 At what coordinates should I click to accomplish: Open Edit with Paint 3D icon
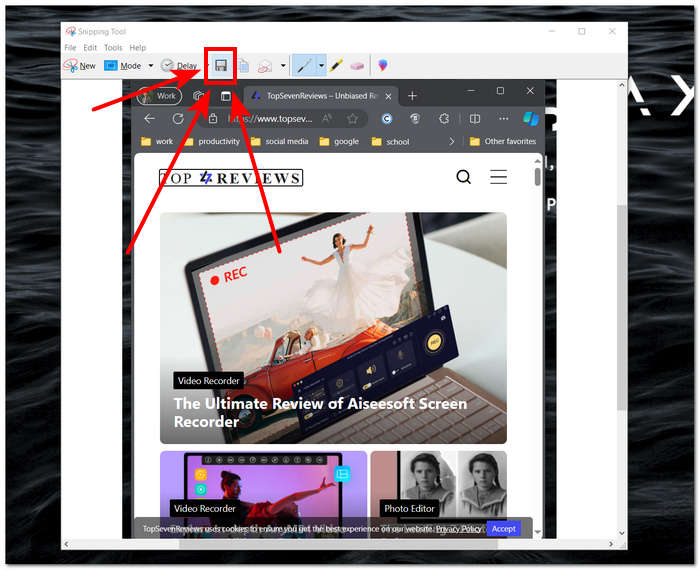tap(383, 65)
